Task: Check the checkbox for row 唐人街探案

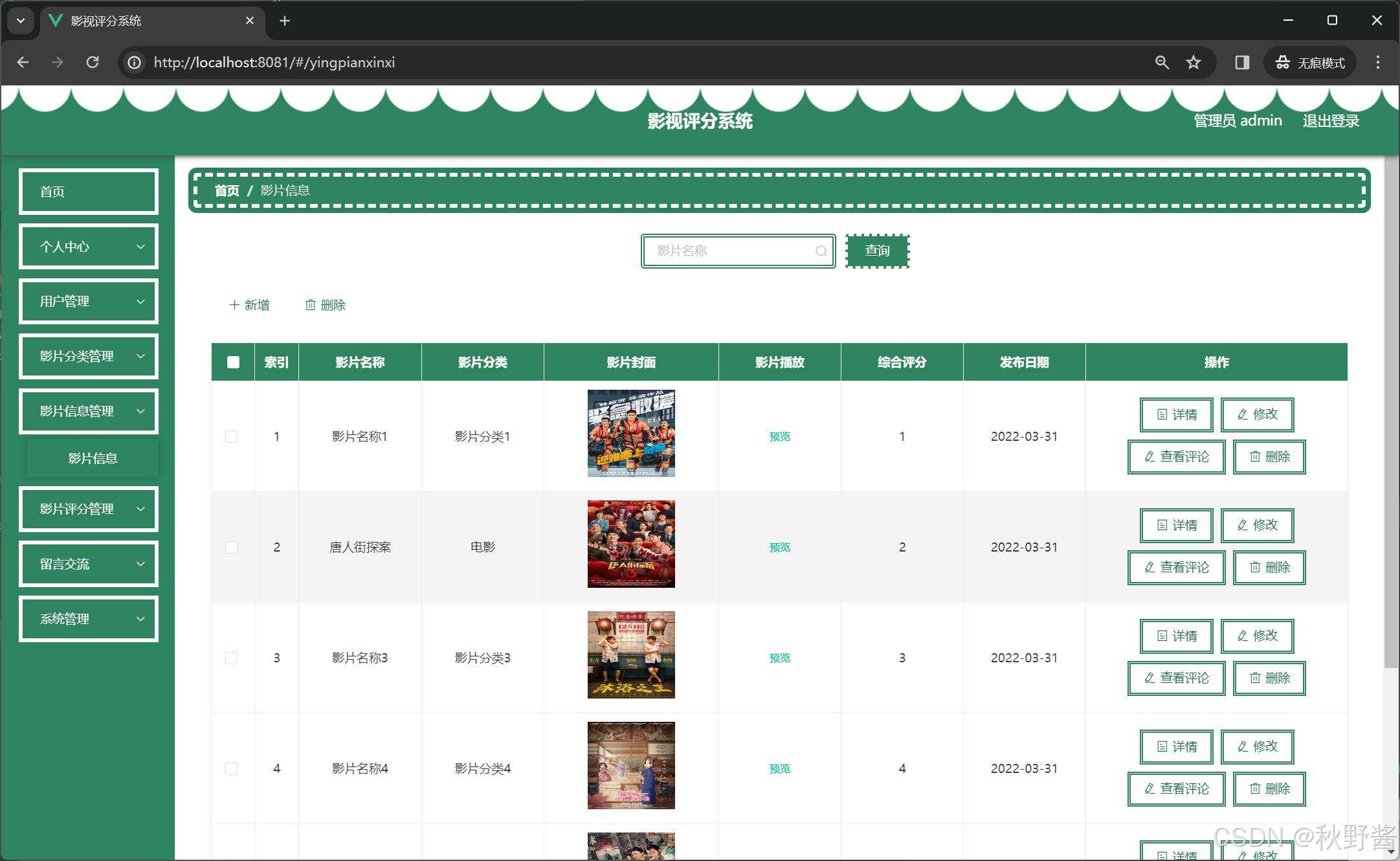Action: 231,547
